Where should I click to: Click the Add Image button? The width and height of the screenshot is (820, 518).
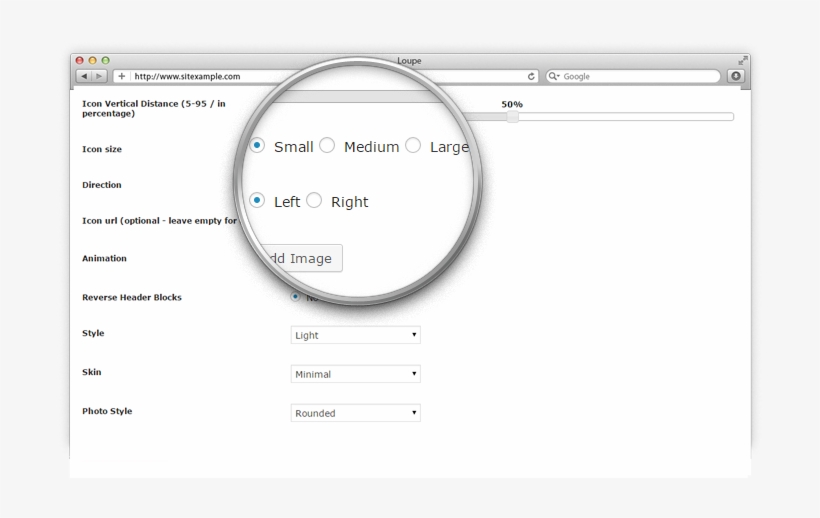[x=299, y=258]
